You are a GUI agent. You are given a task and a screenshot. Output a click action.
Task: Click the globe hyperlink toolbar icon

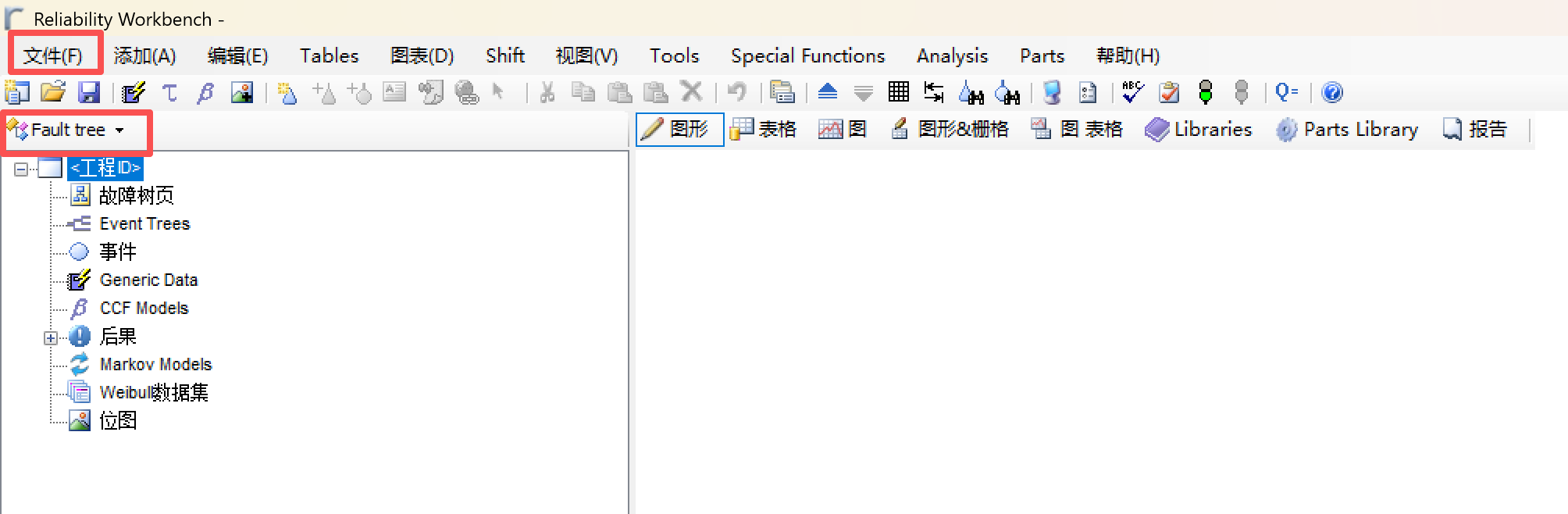point(466,93)
